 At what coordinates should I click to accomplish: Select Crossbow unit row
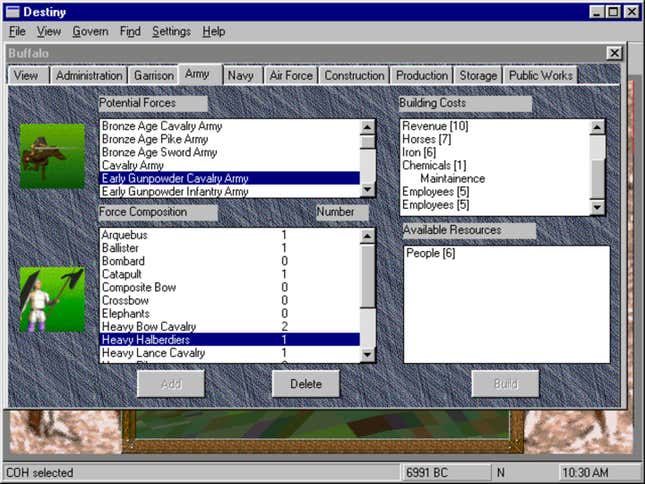pyautogui.click(x=230, y=301)
